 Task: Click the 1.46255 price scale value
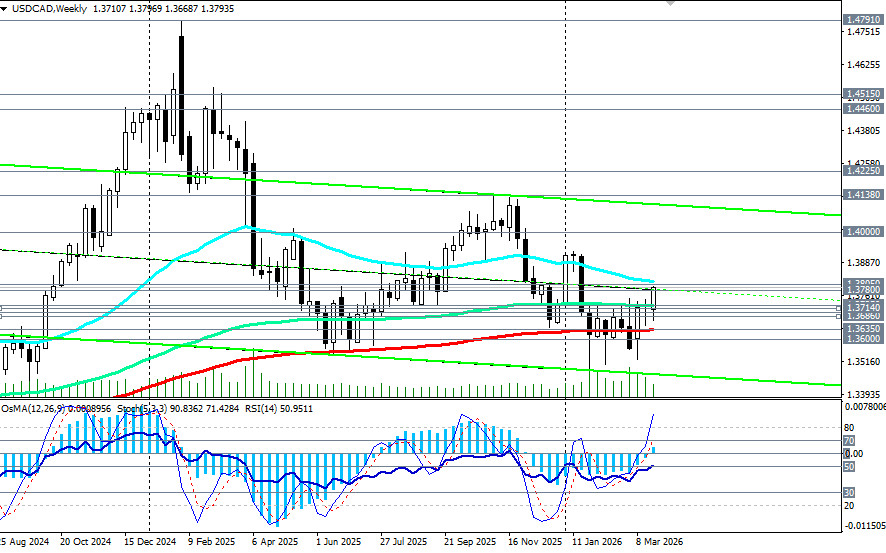pos(865,65)
